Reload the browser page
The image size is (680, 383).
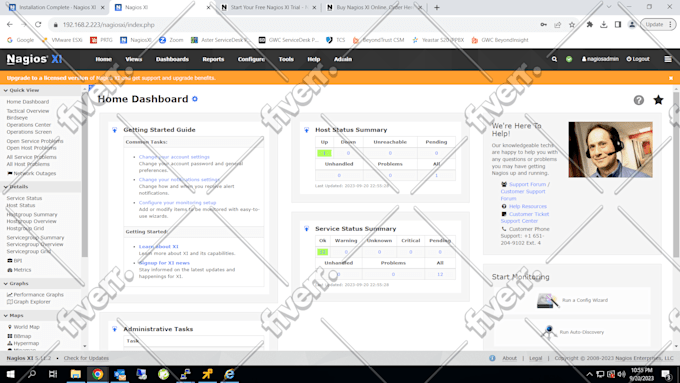38,25
